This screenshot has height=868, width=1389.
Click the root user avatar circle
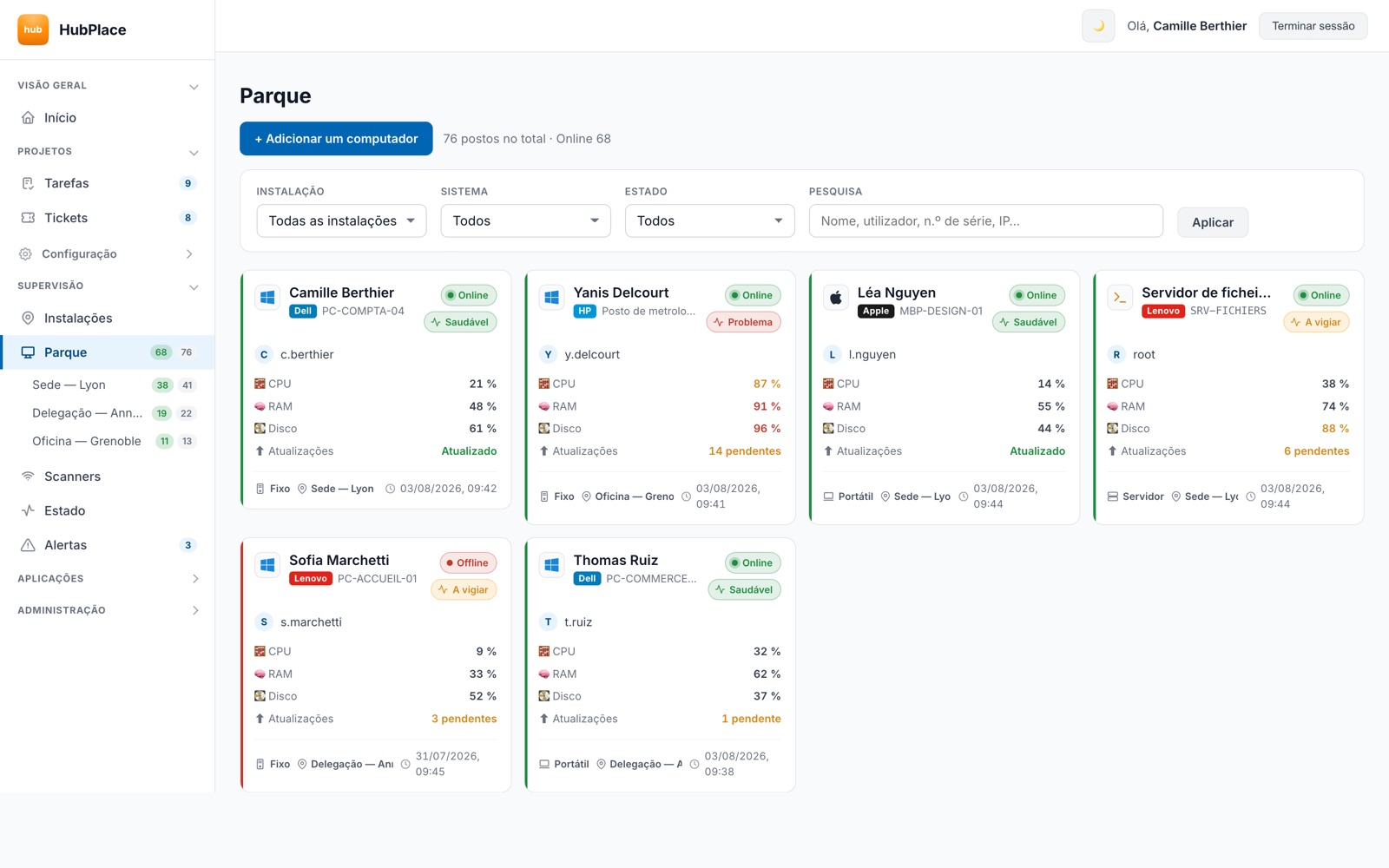click(1116, 354)
